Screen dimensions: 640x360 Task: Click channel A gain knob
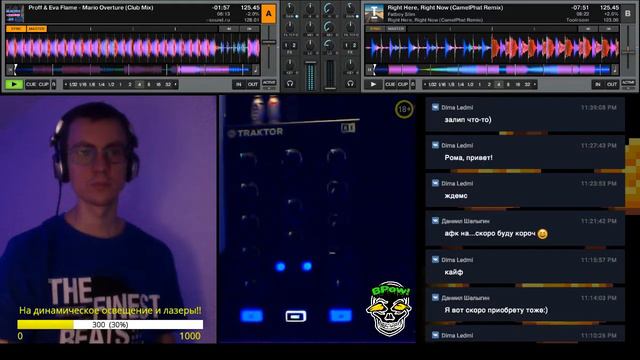click(290, 8)
